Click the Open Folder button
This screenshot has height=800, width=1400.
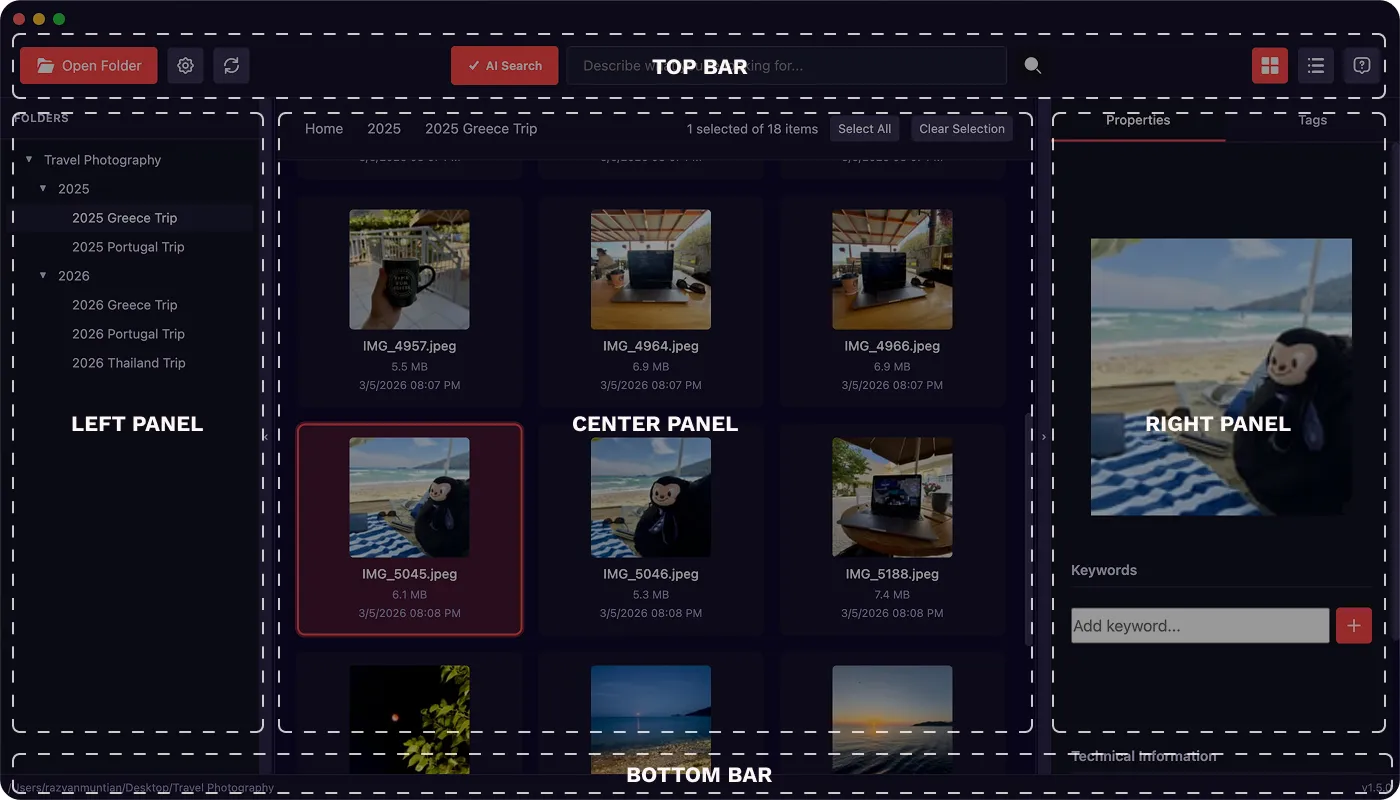coord(89,66)
